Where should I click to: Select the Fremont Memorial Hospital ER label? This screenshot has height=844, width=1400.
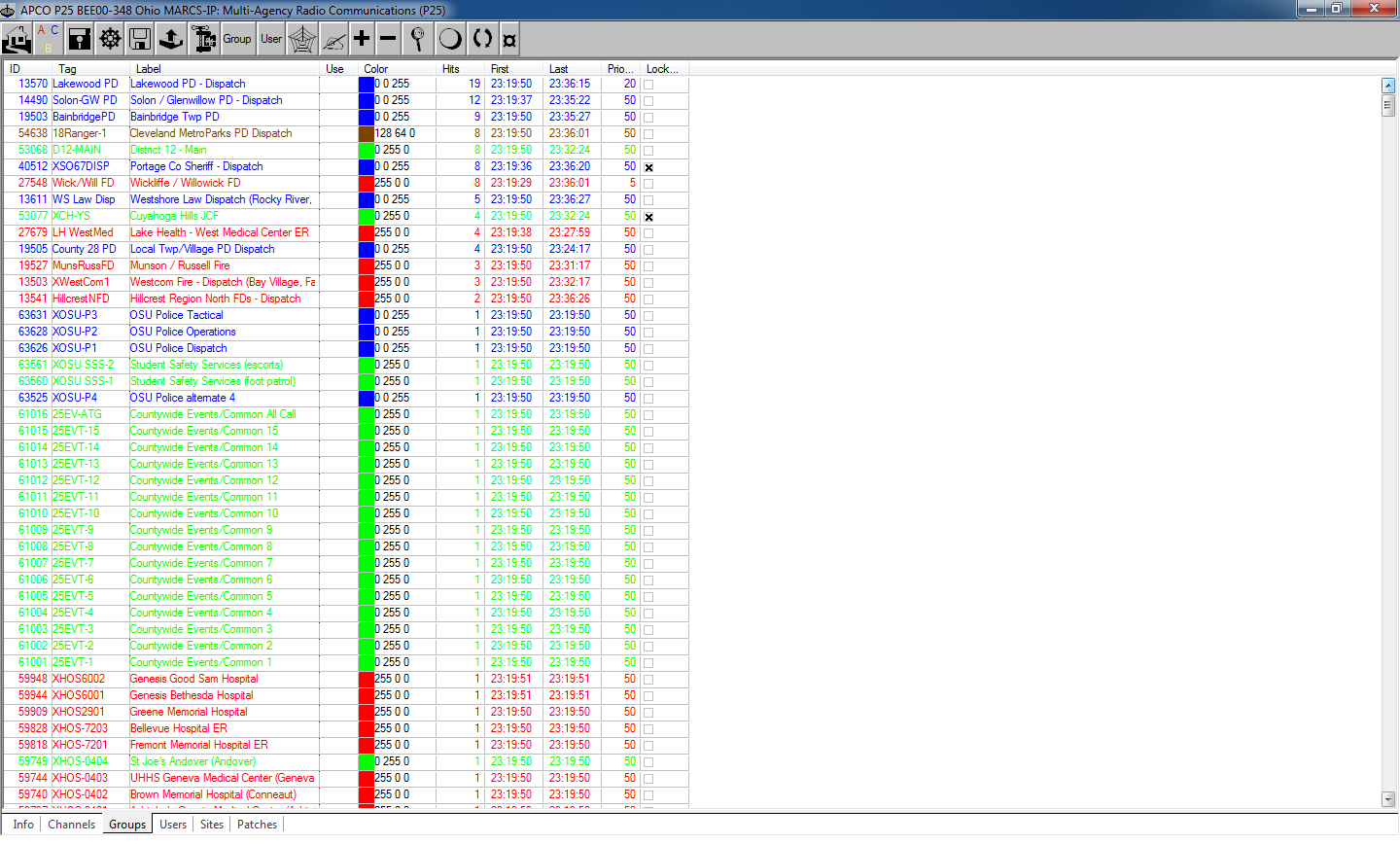[x=199, y=745]
